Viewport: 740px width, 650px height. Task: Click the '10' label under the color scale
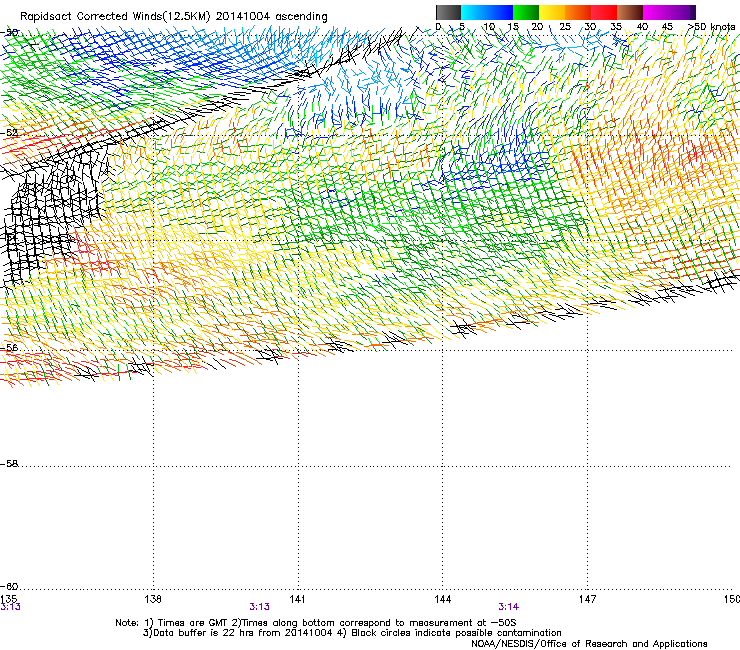(489, 27)
